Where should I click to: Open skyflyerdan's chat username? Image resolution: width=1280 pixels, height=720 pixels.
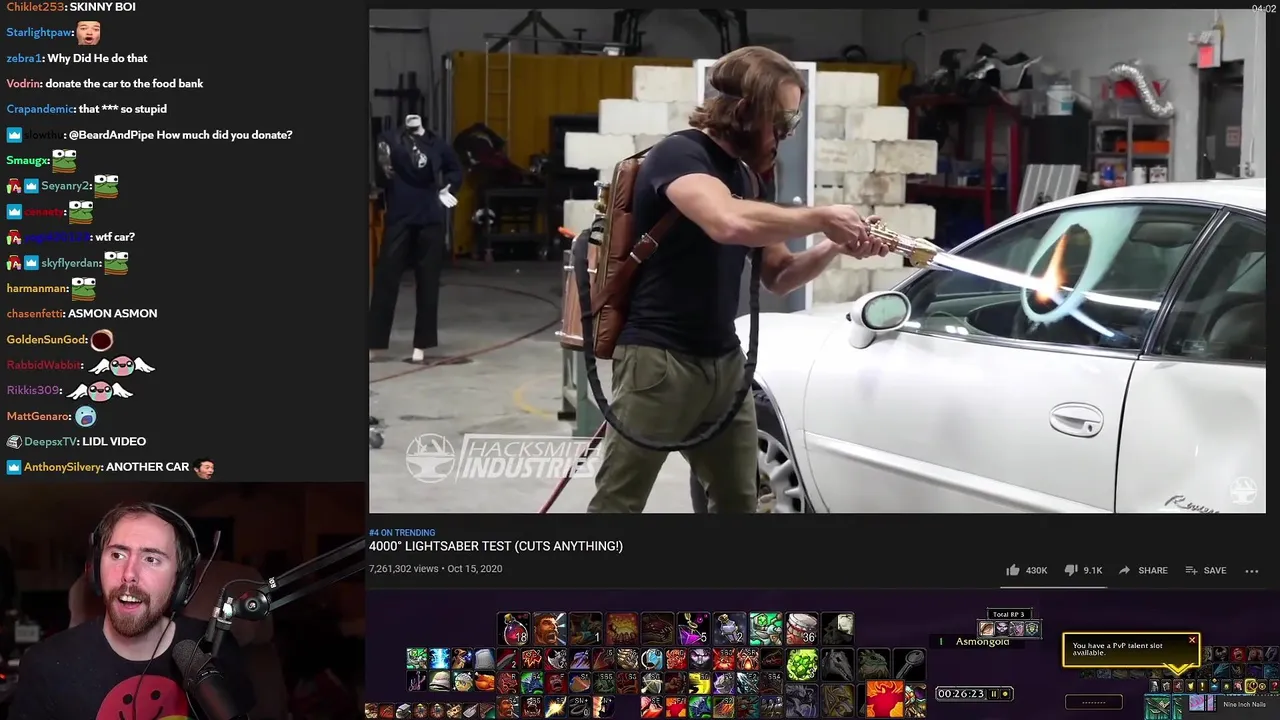tap(70, 263)
